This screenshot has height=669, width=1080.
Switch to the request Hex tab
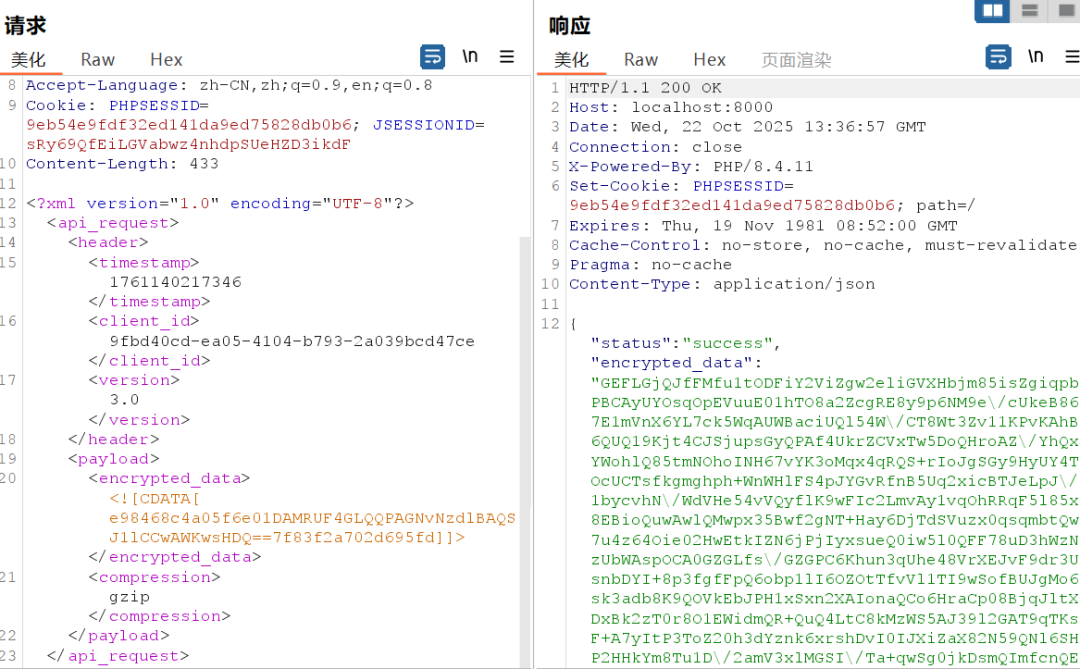click(166, 60)
